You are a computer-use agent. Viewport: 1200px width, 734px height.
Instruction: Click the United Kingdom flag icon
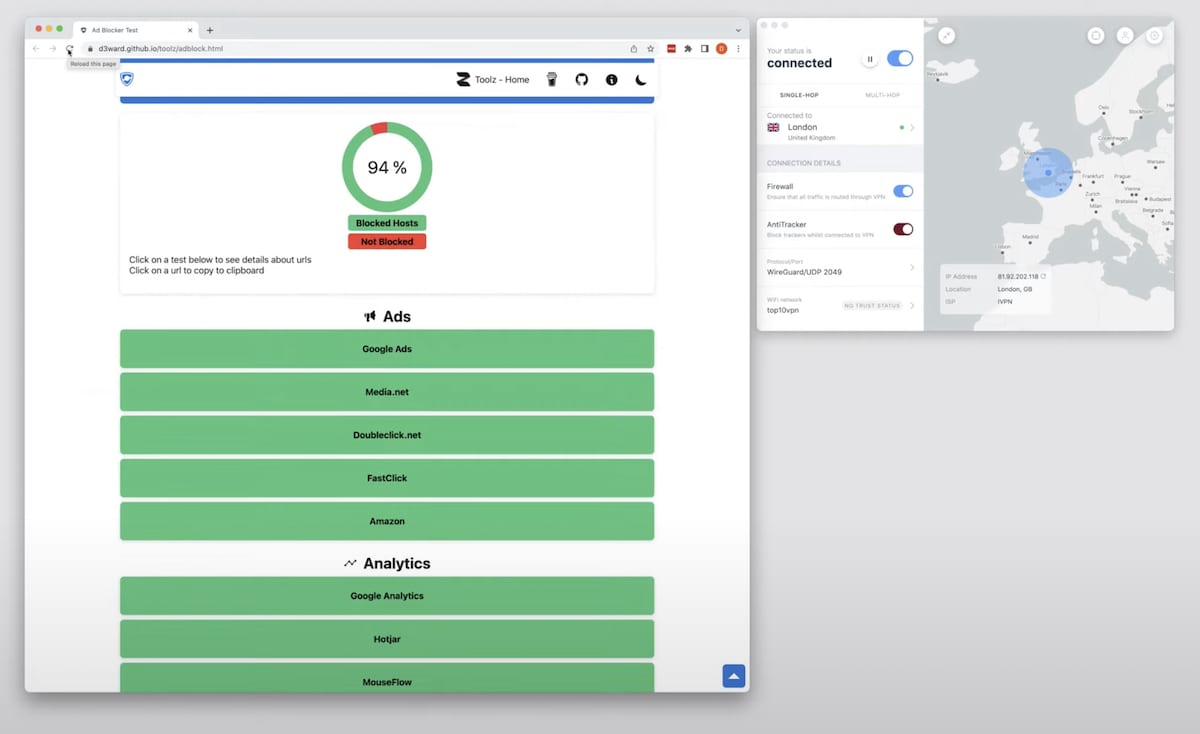(x=773, y=128)
